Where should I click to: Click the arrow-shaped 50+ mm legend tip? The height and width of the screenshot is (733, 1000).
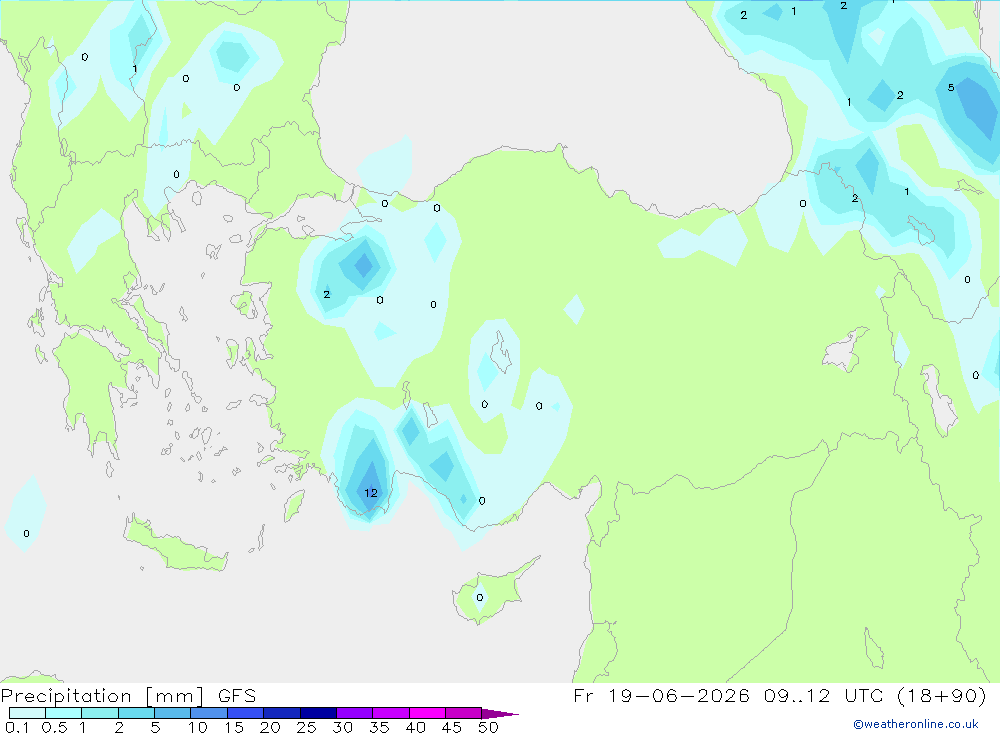coord(499,714)
